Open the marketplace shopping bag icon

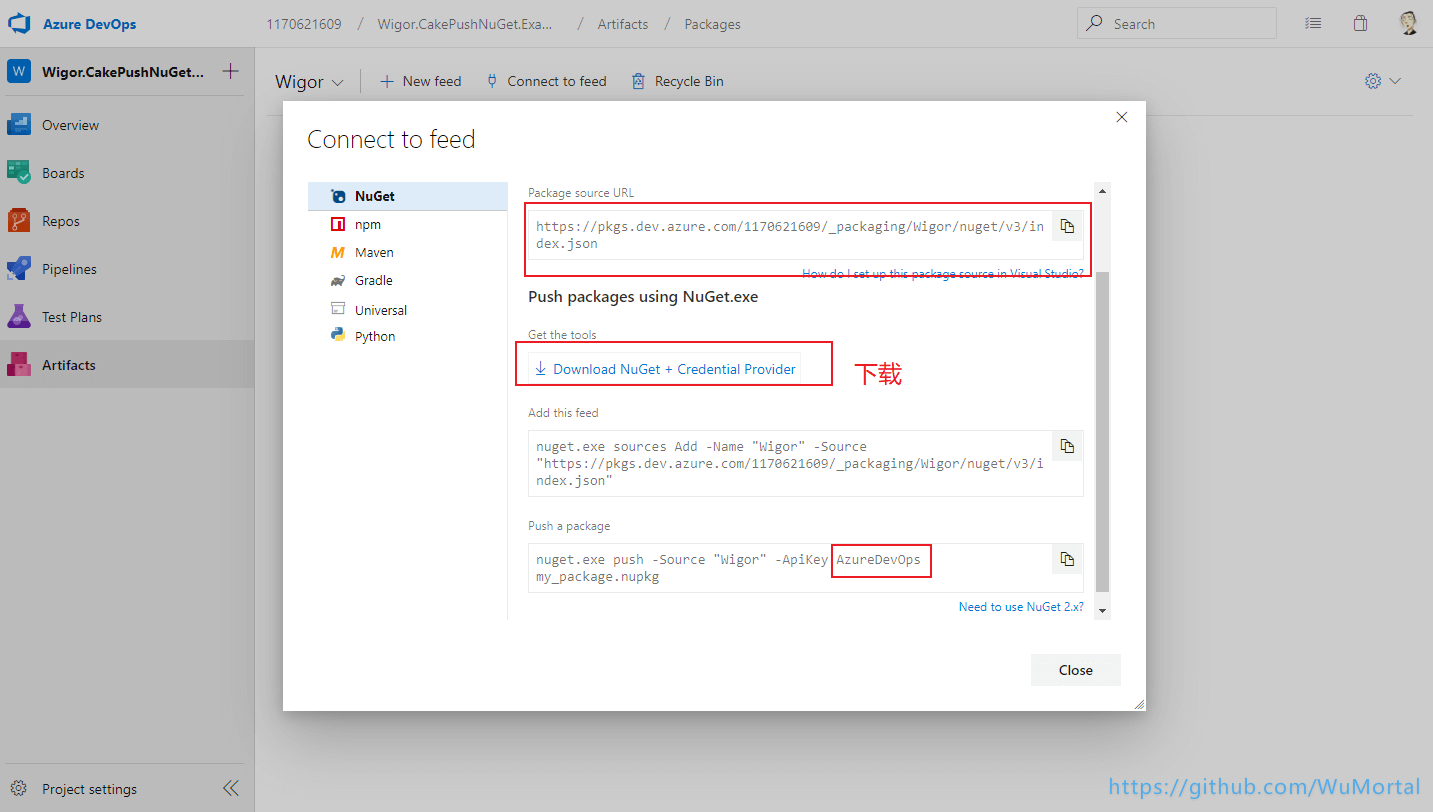pos(1360,23)
